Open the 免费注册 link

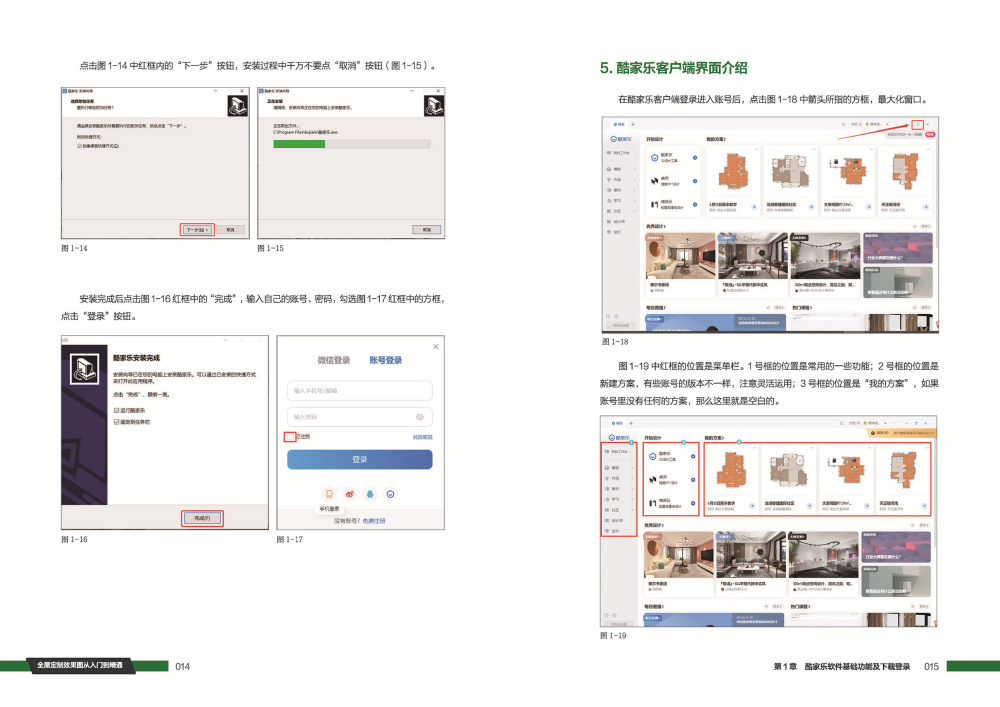374,521
